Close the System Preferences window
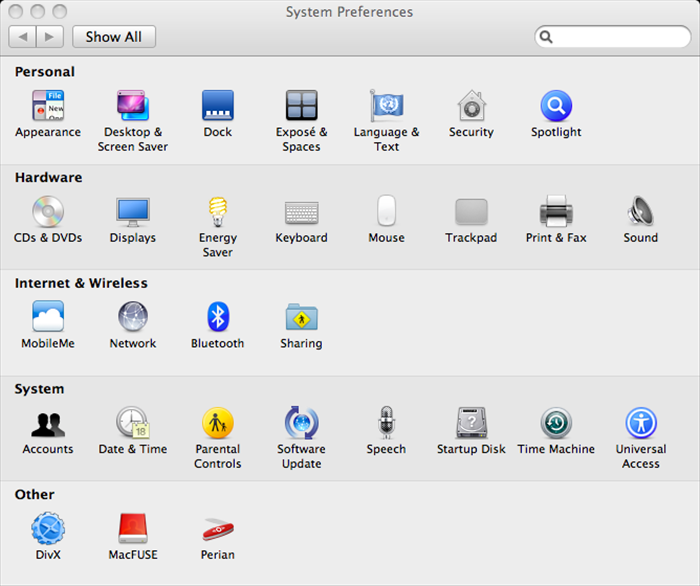700x586 pixels. point(16,11)
